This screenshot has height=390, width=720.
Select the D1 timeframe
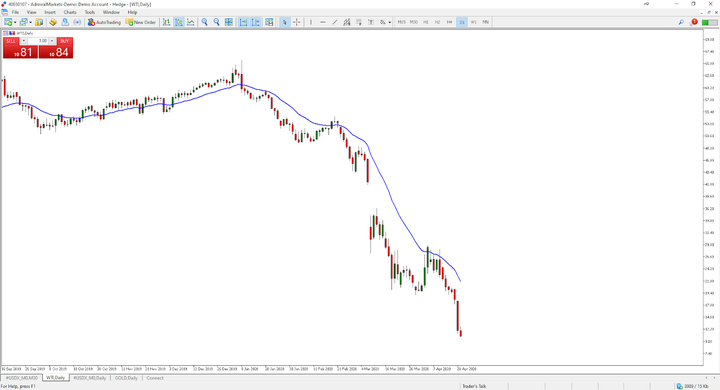click(462, 22)
